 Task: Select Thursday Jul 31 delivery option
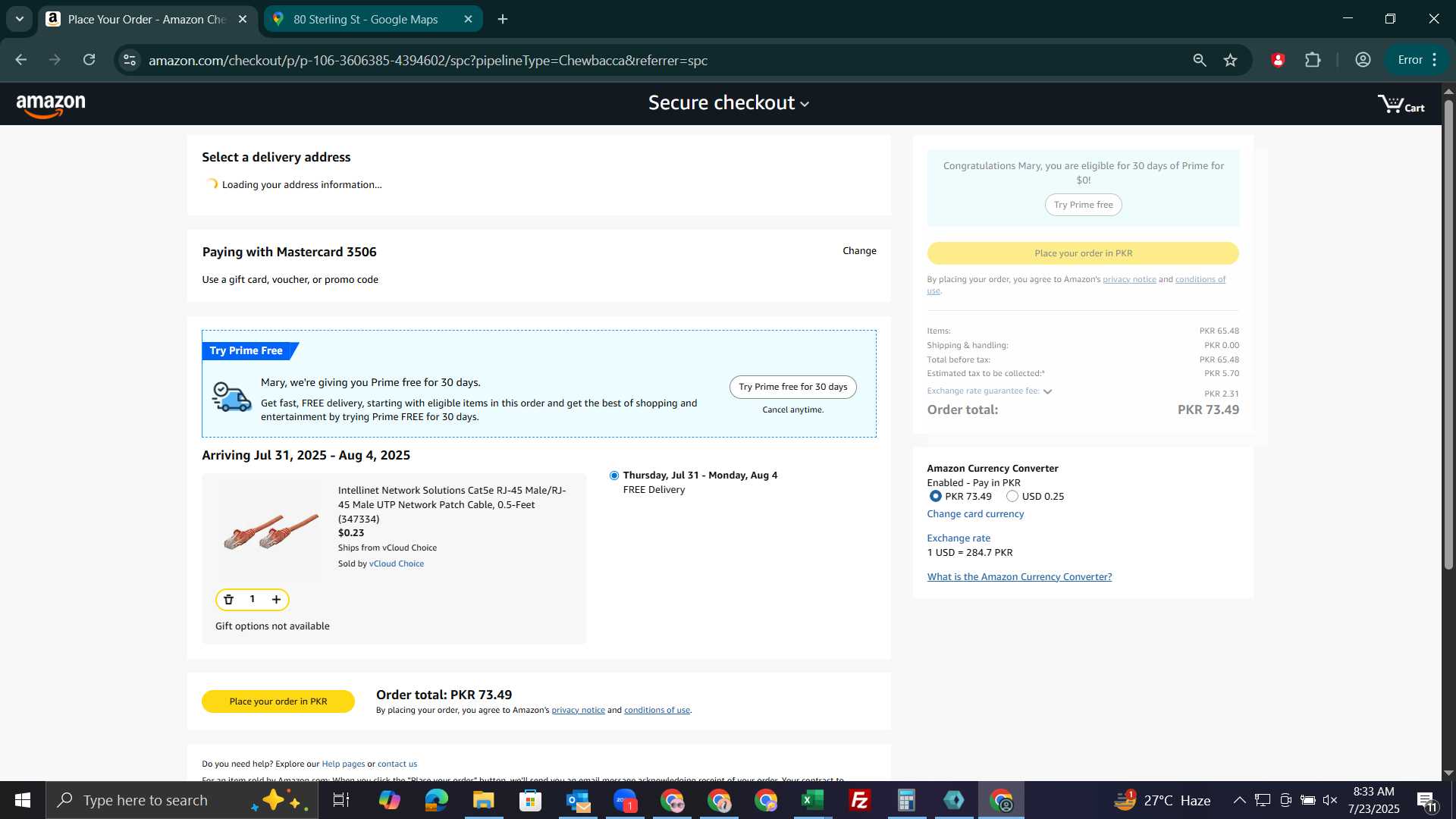pyautogui.click(x=613, y=476)
